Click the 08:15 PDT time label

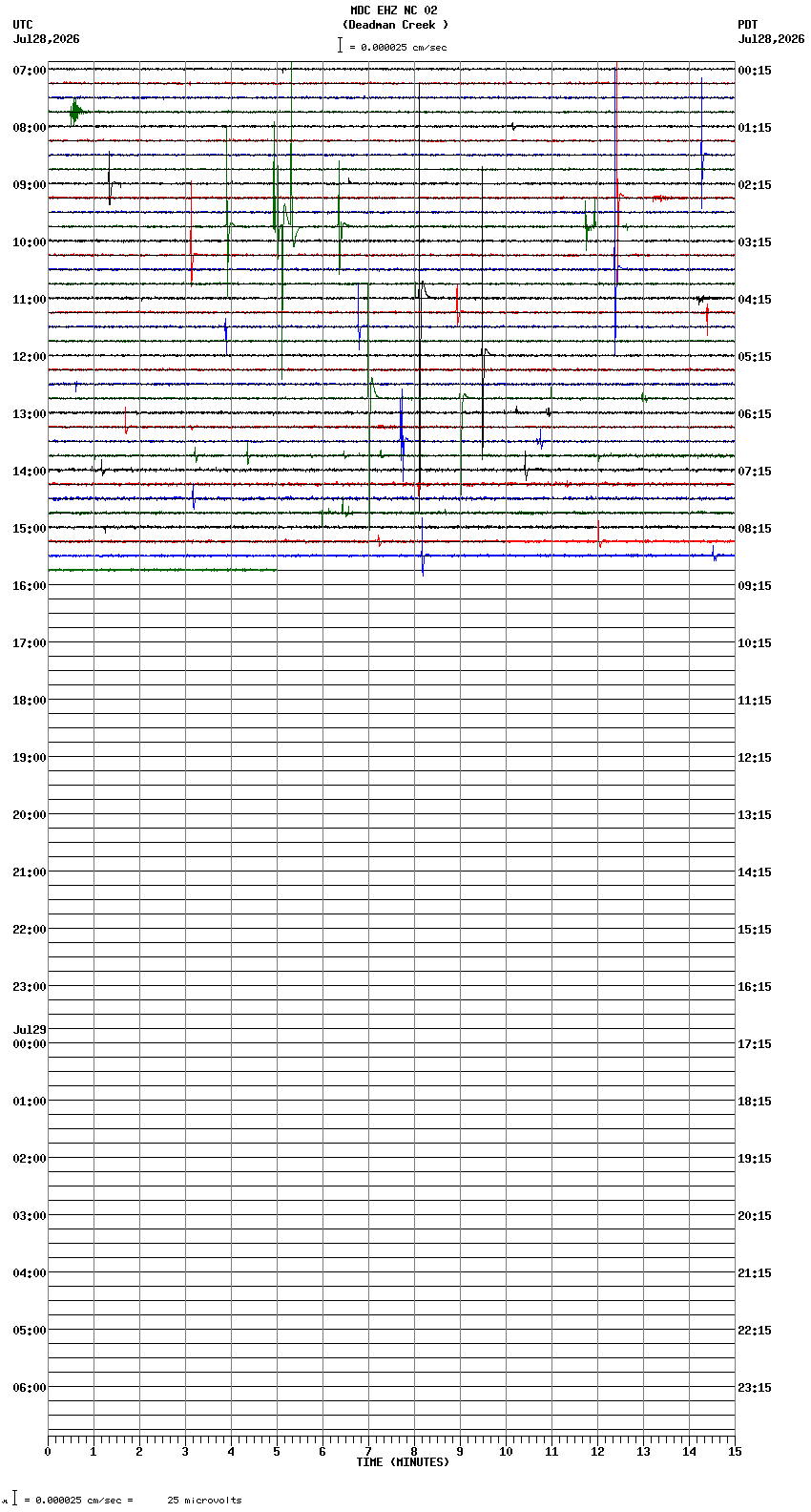pos(755,529)
